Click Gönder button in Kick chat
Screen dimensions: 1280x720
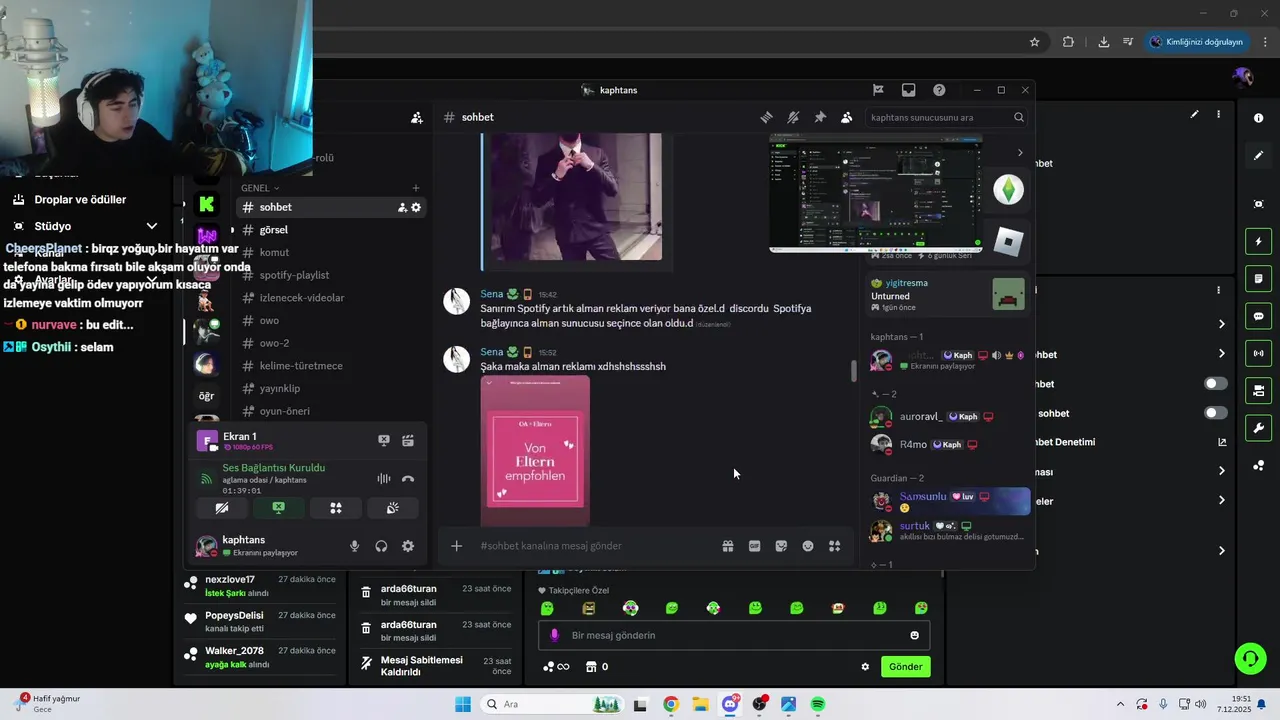tap(906, 667)
